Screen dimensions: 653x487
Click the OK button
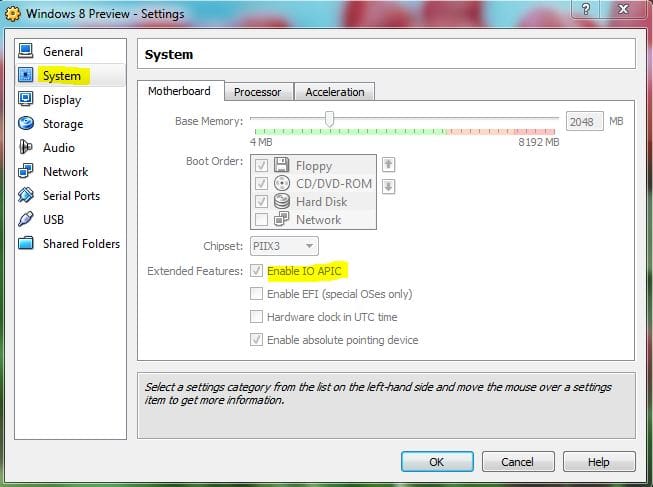[437, 462]
